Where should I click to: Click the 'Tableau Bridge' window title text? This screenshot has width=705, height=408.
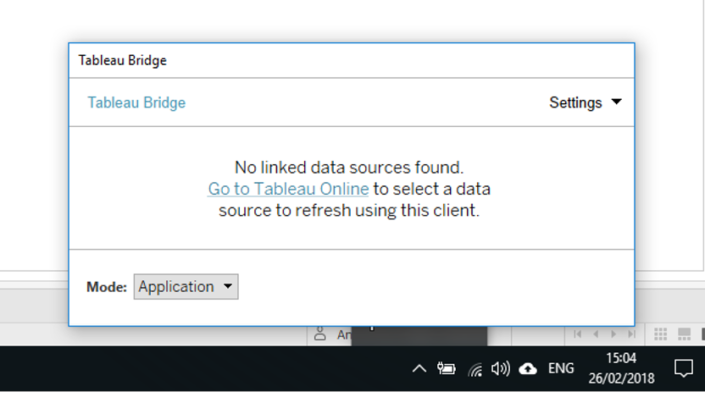(x=122, y=60)
